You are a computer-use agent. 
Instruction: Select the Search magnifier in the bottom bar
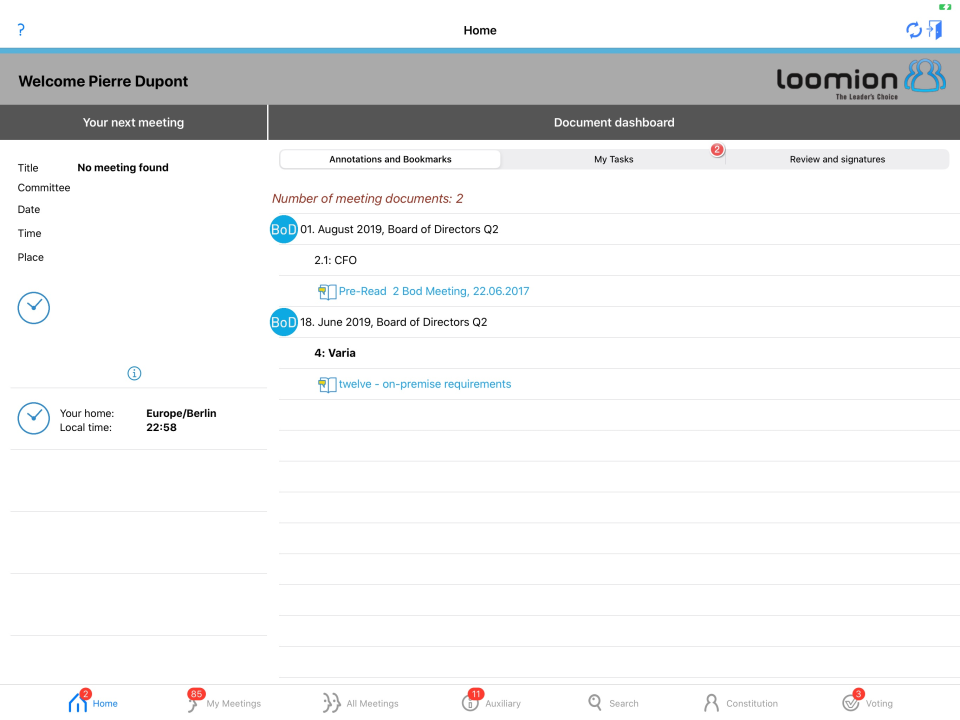pyautogui.click(x=596, y=702)
